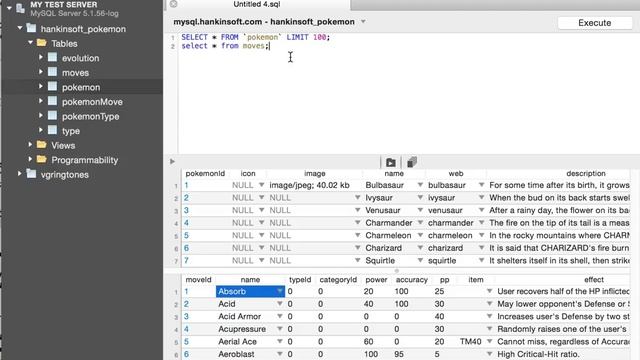The image size is (640, 360).
Task: Expand the vgringtones database
Action: (20, 174)
